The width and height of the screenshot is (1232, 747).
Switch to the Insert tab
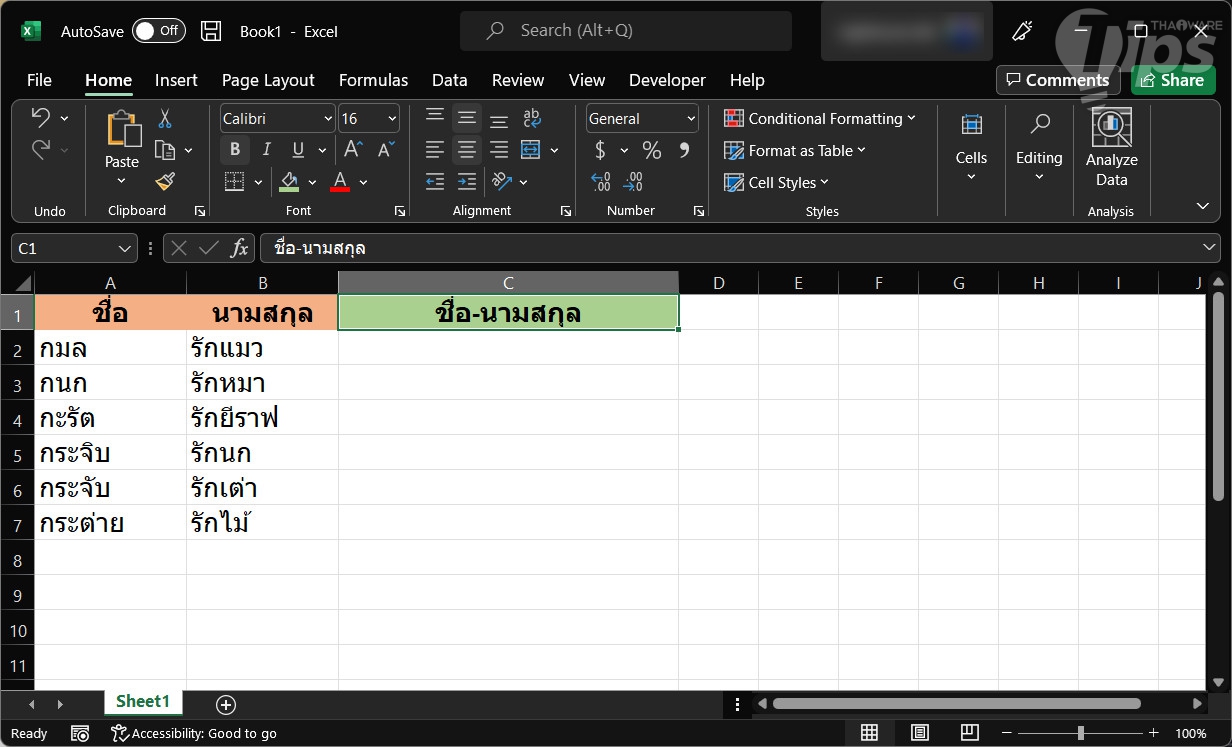point(176,80)
